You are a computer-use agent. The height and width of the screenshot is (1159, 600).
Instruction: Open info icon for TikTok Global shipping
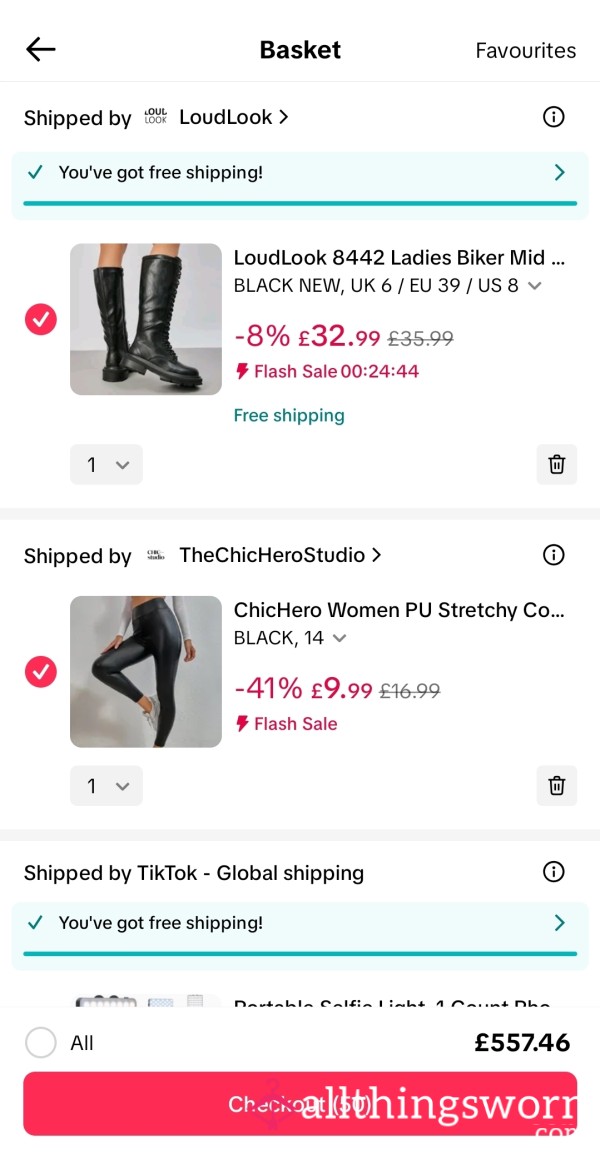tap(553, 872)
